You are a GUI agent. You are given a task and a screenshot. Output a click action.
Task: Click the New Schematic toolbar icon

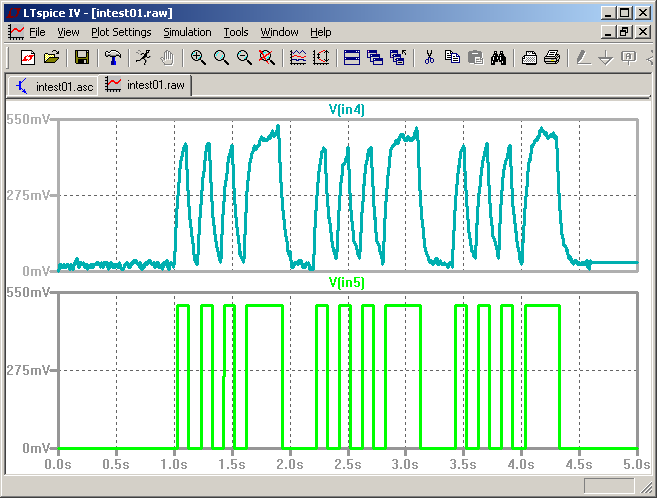click(x=28, y=57)
